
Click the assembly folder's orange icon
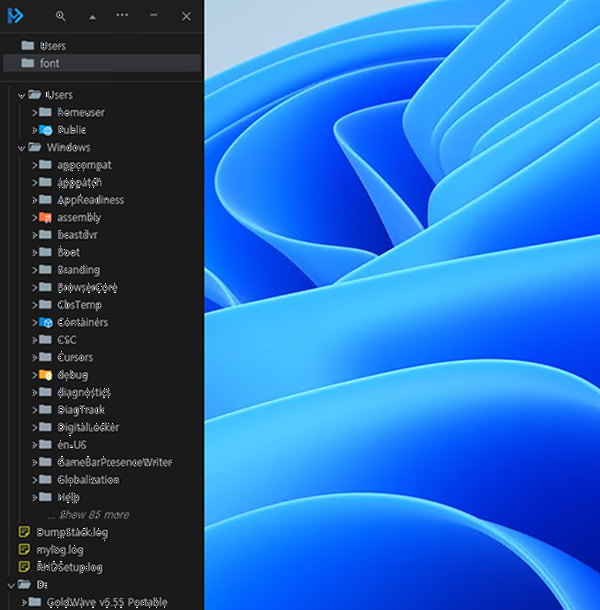[46, 217]
